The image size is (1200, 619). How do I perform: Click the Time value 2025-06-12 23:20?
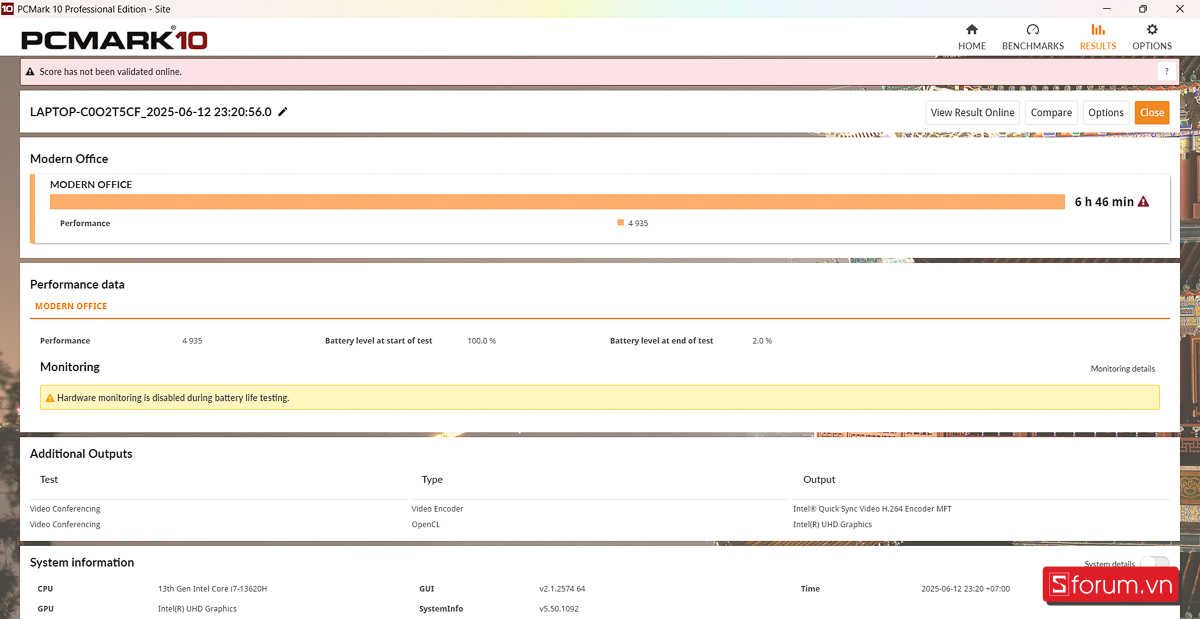965,589
